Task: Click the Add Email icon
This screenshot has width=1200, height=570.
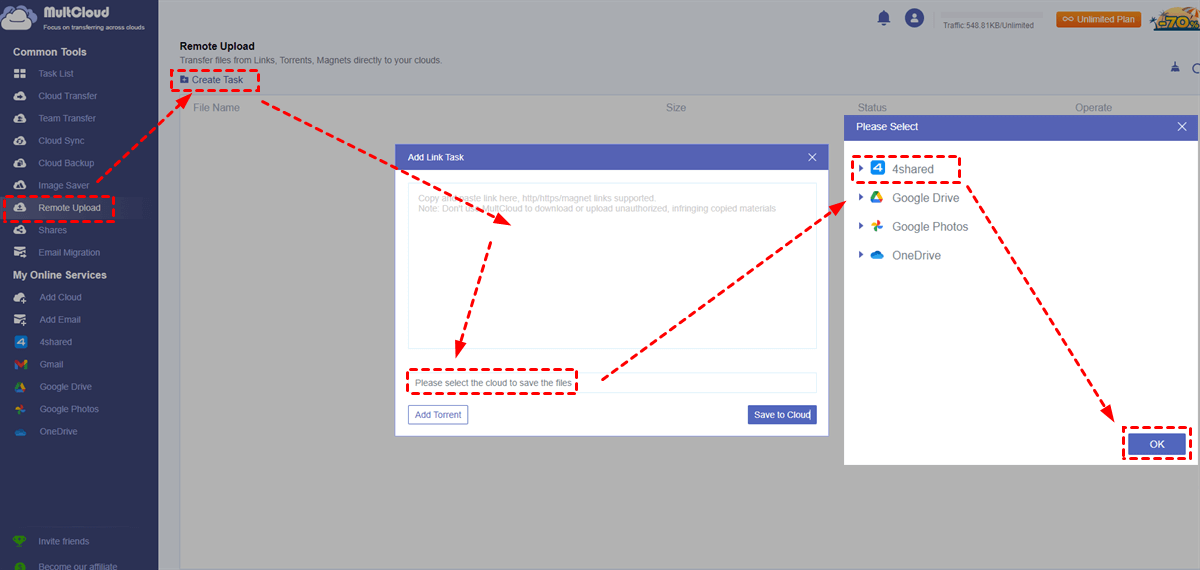Action: [19, 320]
